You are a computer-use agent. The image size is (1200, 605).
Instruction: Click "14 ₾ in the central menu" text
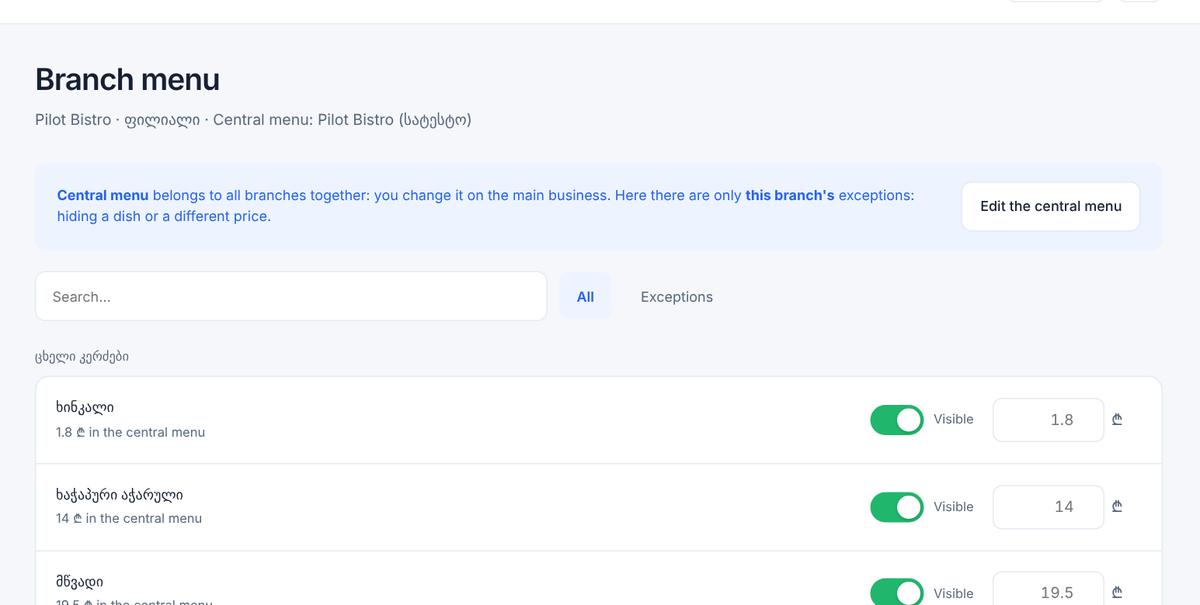pyautogui.click(x=129, y=518)
